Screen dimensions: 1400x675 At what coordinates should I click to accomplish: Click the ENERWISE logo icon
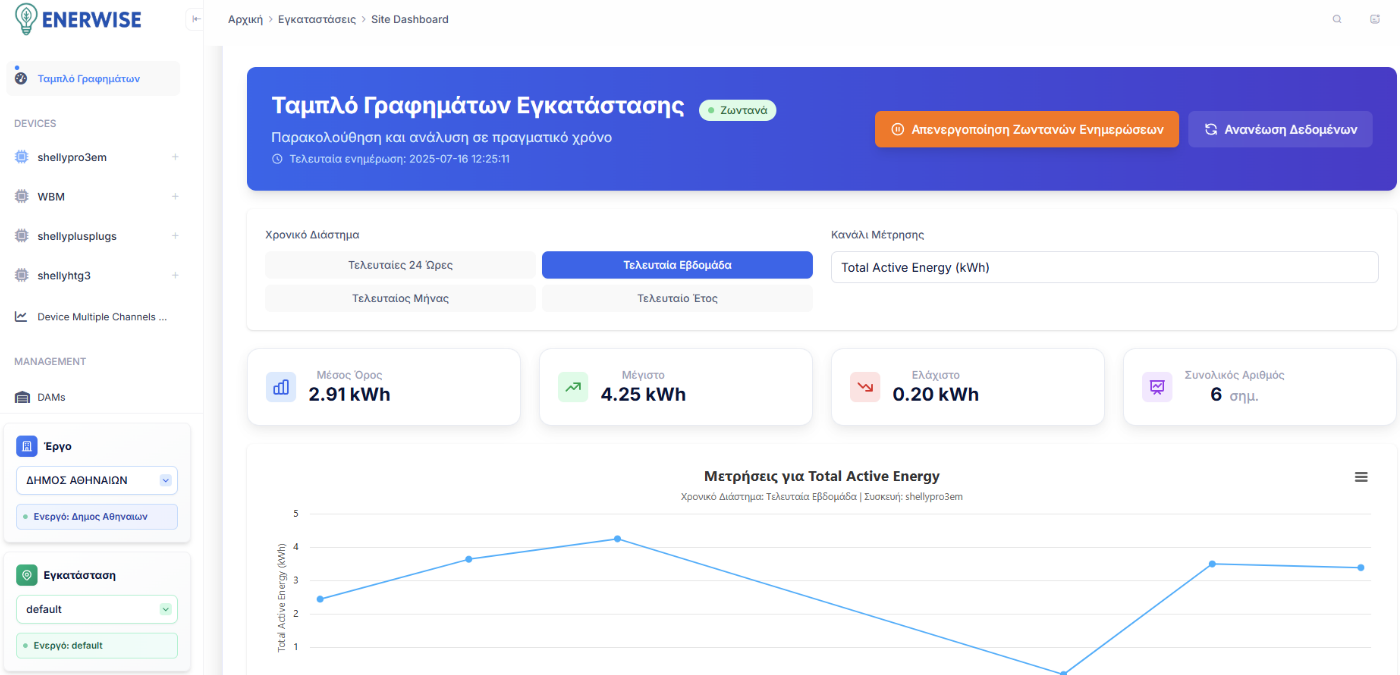click(27, 18)
